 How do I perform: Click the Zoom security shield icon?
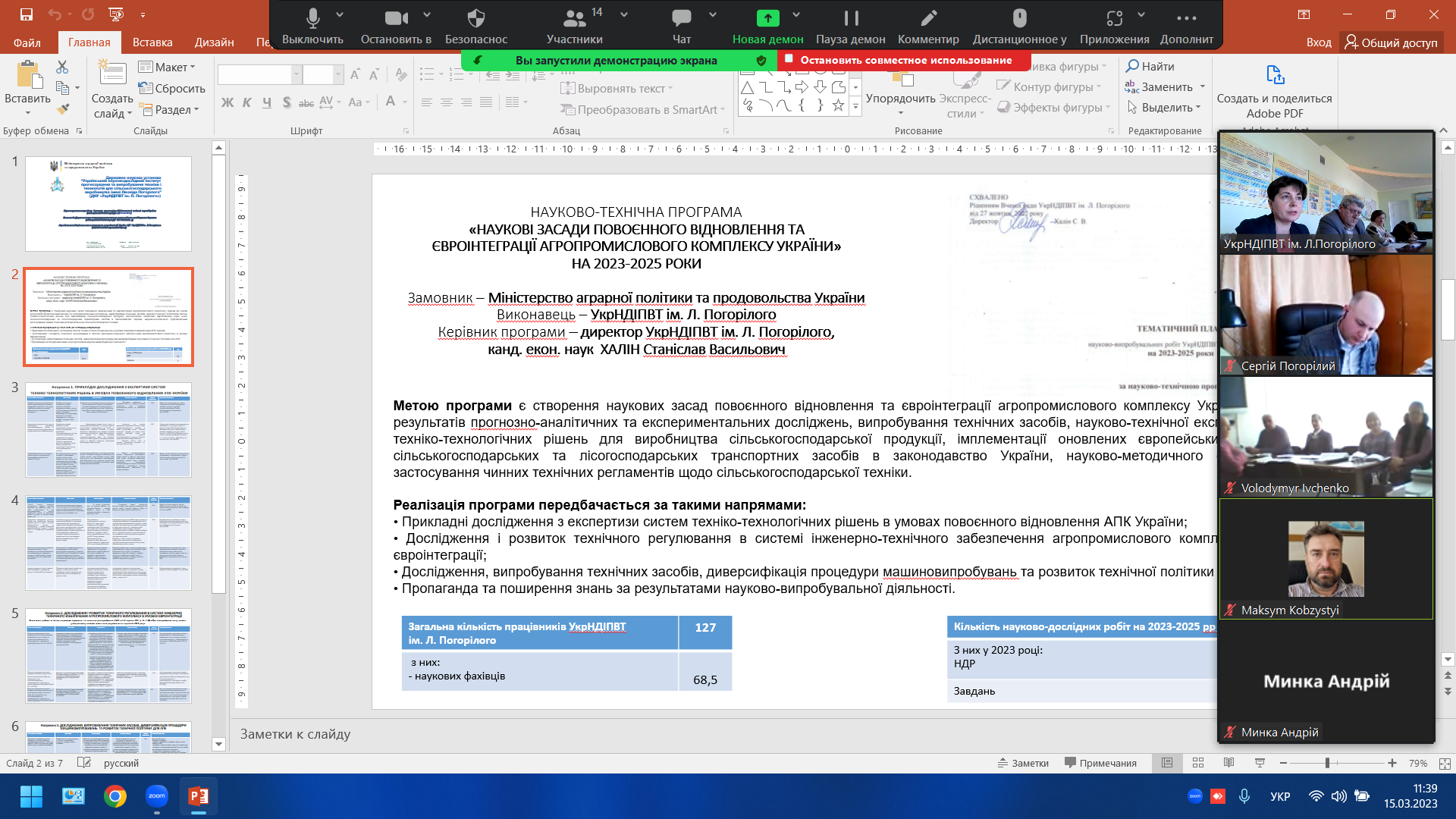475,18
